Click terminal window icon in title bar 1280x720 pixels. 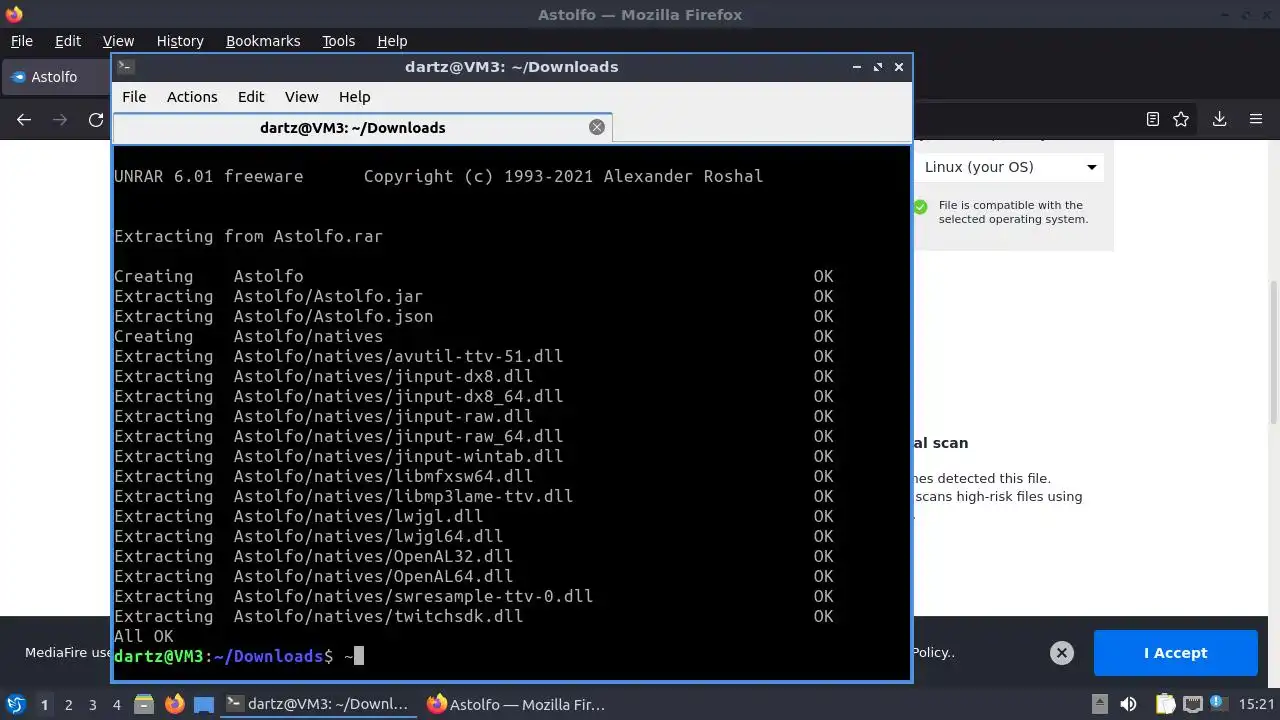coord(125,67)
